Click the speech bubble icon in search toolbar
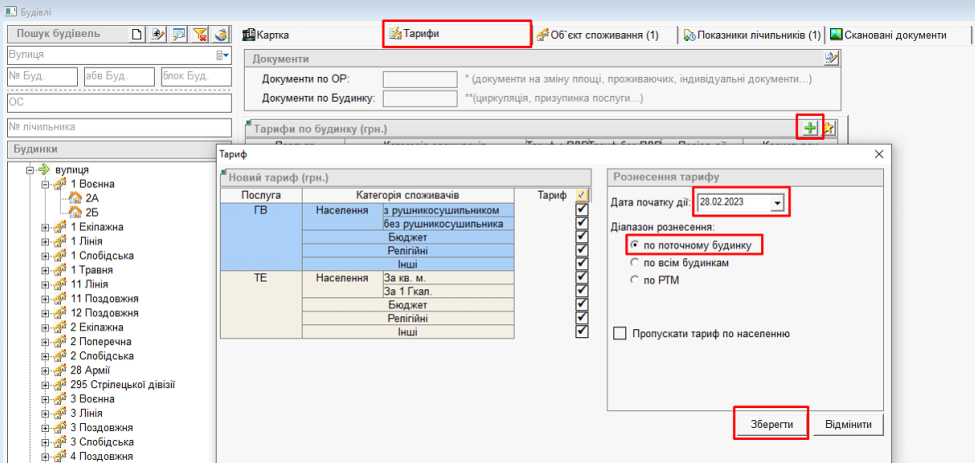Viewport: 975px width, 463px height. pyautogui.click(x=178, y=34)
